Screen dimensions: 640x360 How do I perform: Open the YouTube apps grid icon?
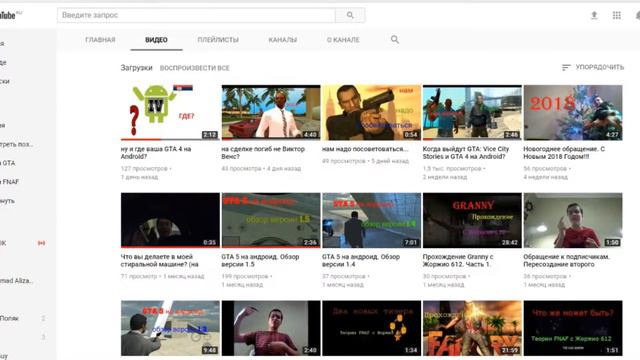(x=616, y=16)
